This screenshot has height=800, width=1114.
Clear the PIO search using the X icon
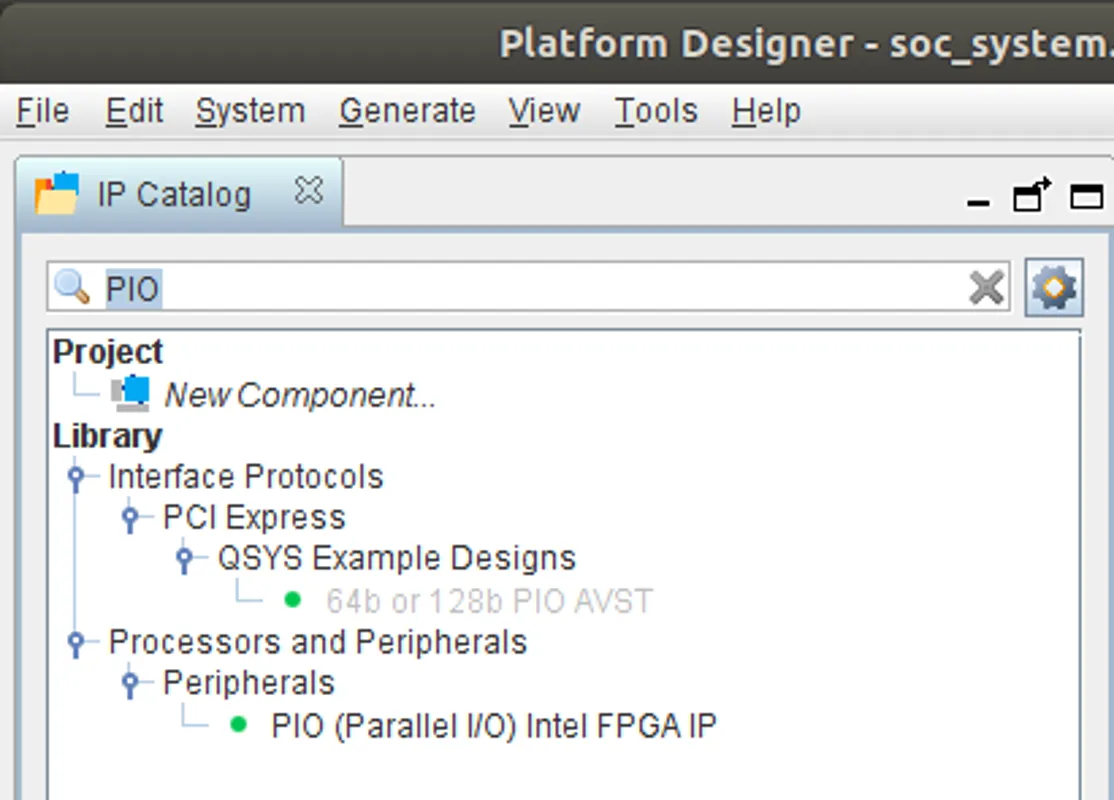click(986, 288)
